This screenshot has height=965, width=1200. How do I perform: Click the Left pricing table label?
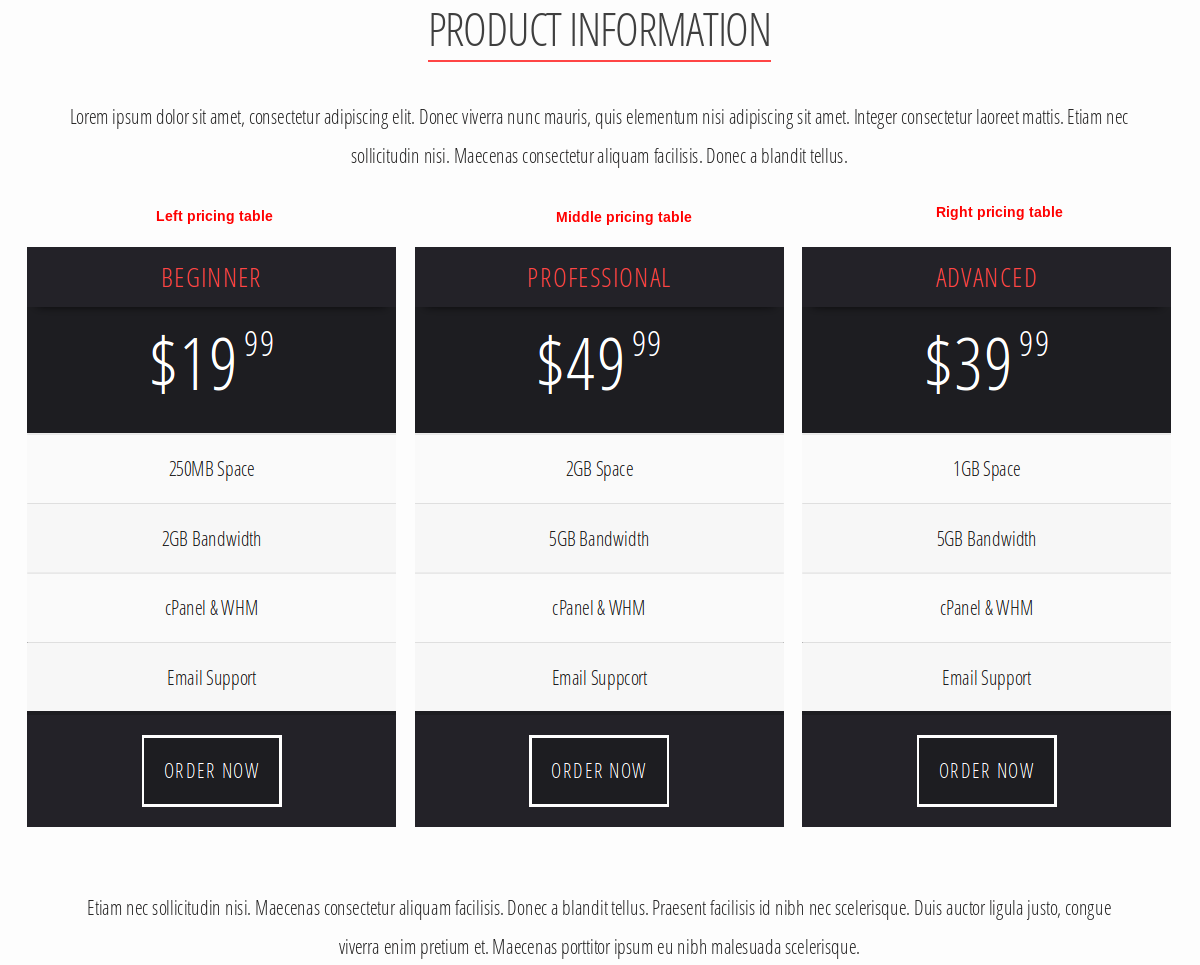click(214, 216)
